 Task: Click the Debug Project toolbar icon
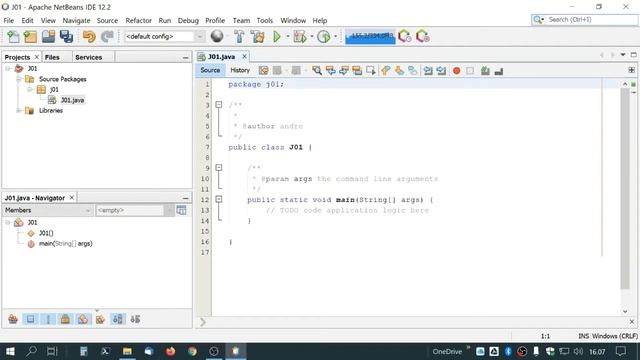(x=300, y=37)
